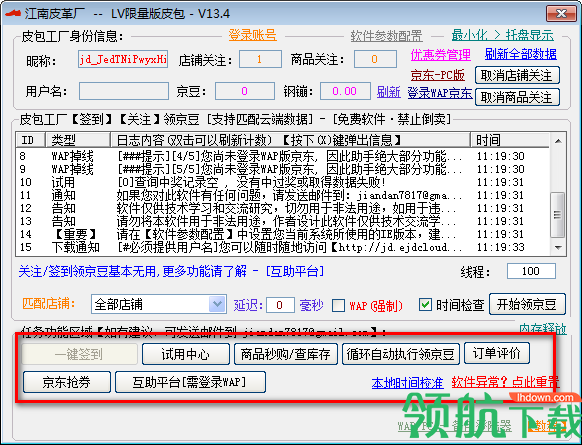Select log row 8 WAP掉线
The image size is (582, 445).
tap(282, 156)
